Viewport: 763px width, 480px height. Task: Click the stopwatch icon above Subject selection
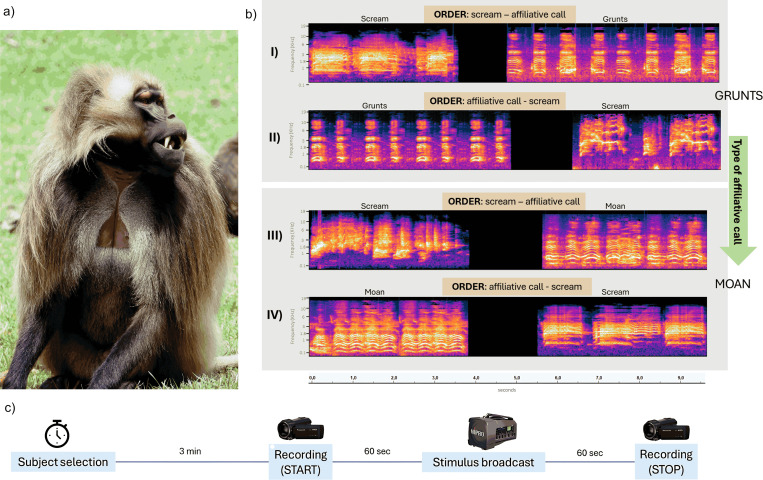click(57, 434)
